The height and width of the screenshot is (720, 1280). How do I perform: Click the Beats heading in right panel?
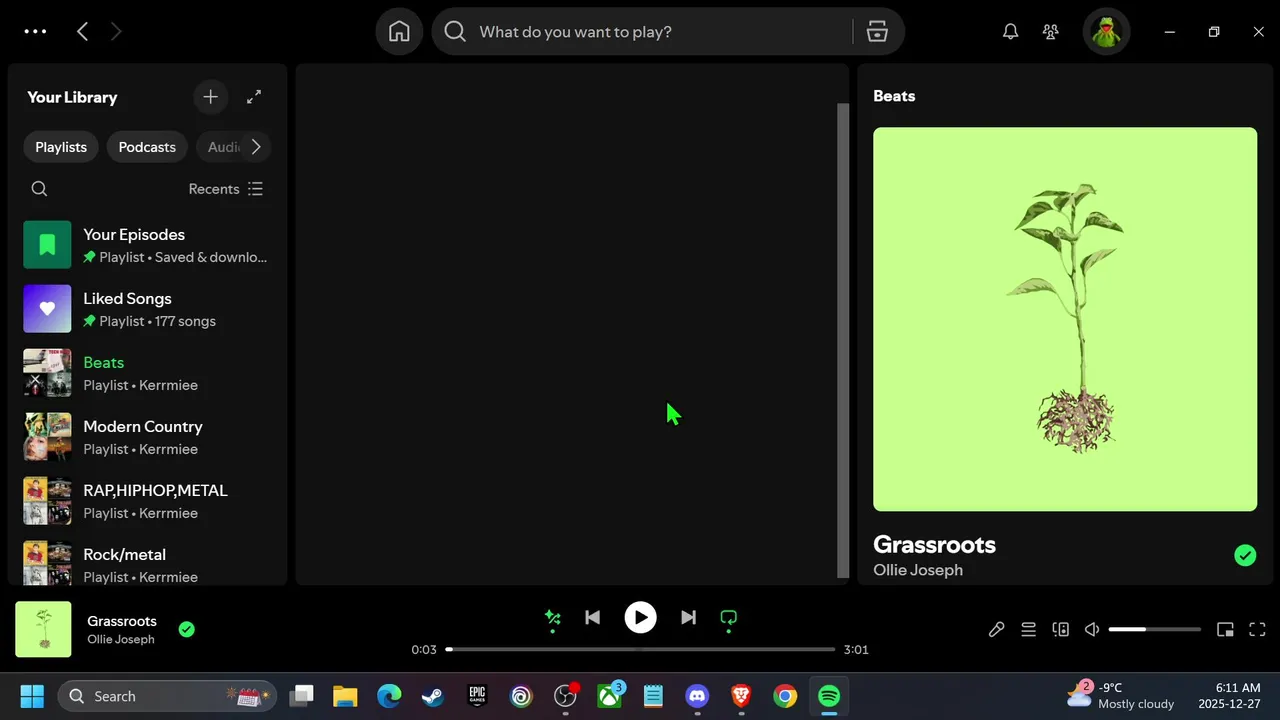pos(894,96)
